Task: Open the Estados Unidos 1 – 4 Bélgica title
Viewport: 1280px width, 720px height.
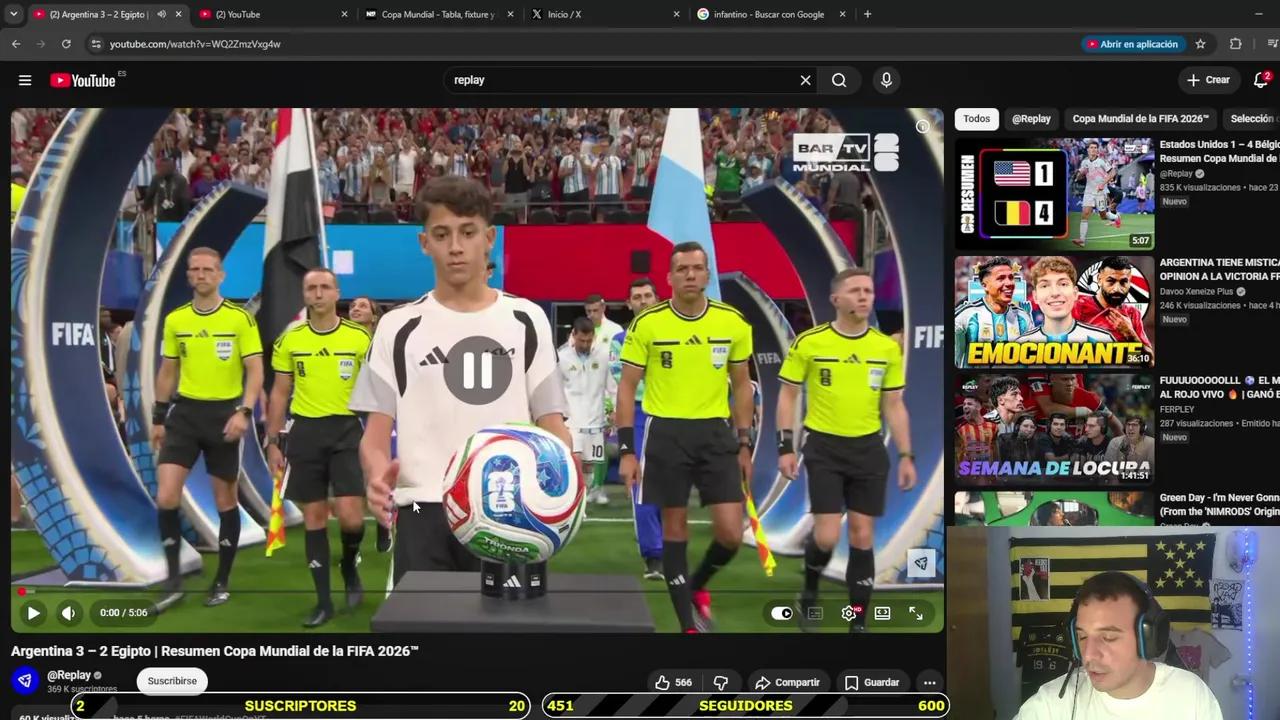Action: [1219, 151]
